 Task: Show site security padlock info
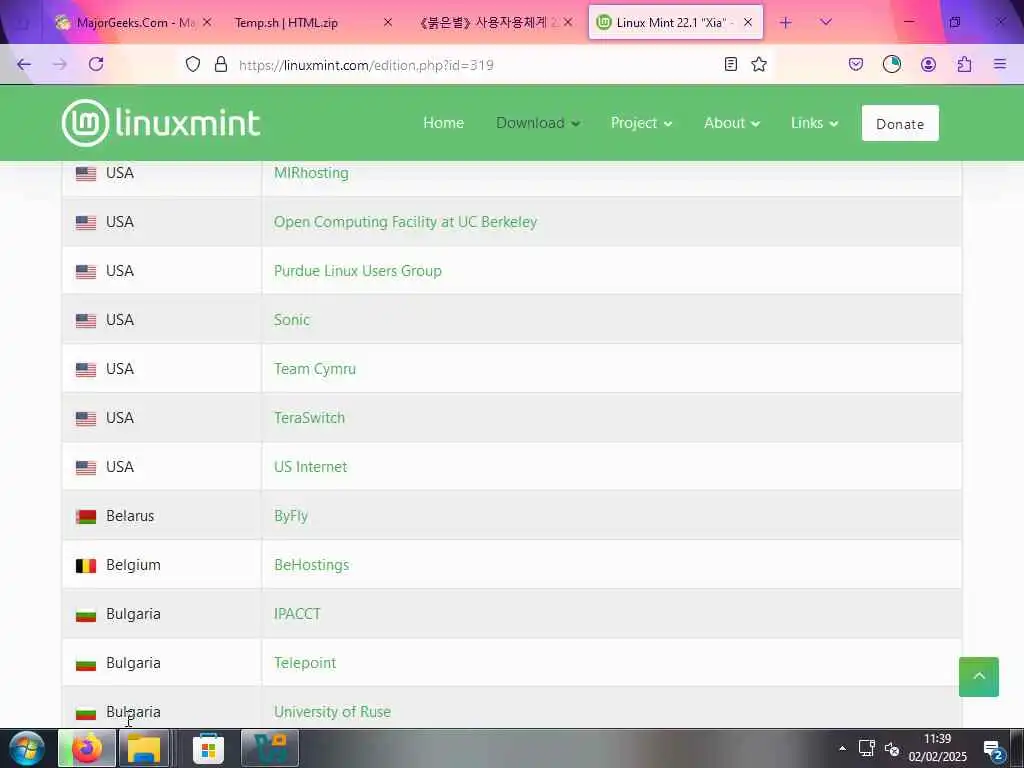pyautogui.click(x=221, y=64)
